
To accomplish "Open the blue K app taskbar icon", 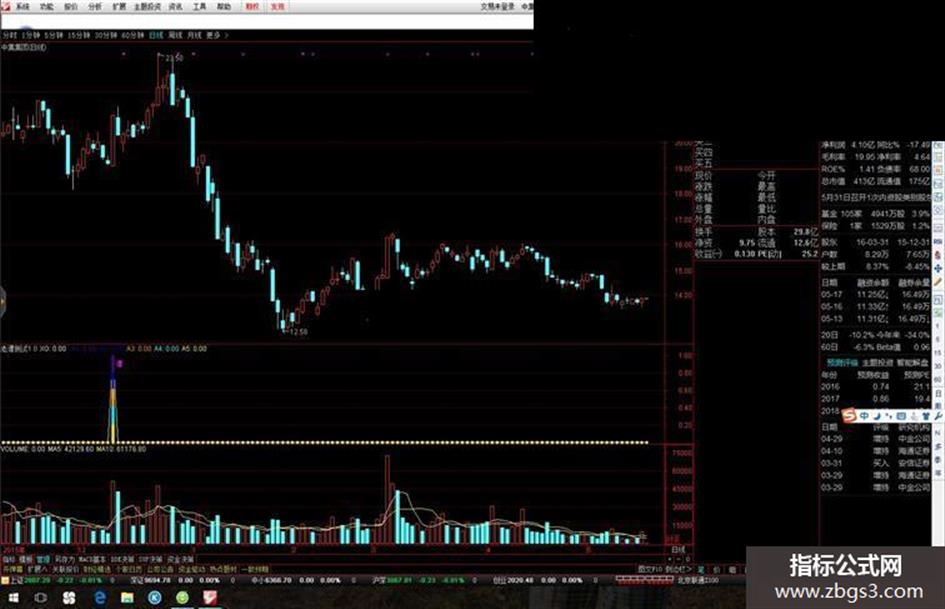I will coord(154,598).
